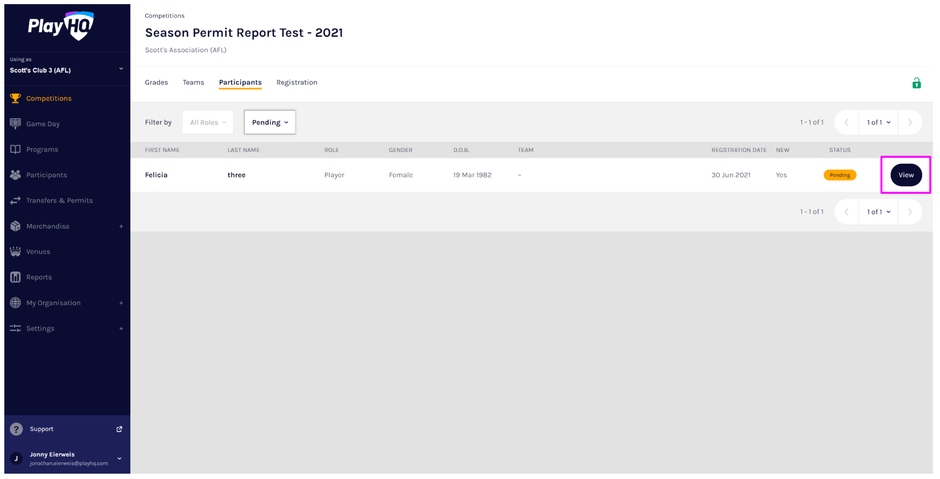Switch to the Registration tab

[x=296, y=82]
